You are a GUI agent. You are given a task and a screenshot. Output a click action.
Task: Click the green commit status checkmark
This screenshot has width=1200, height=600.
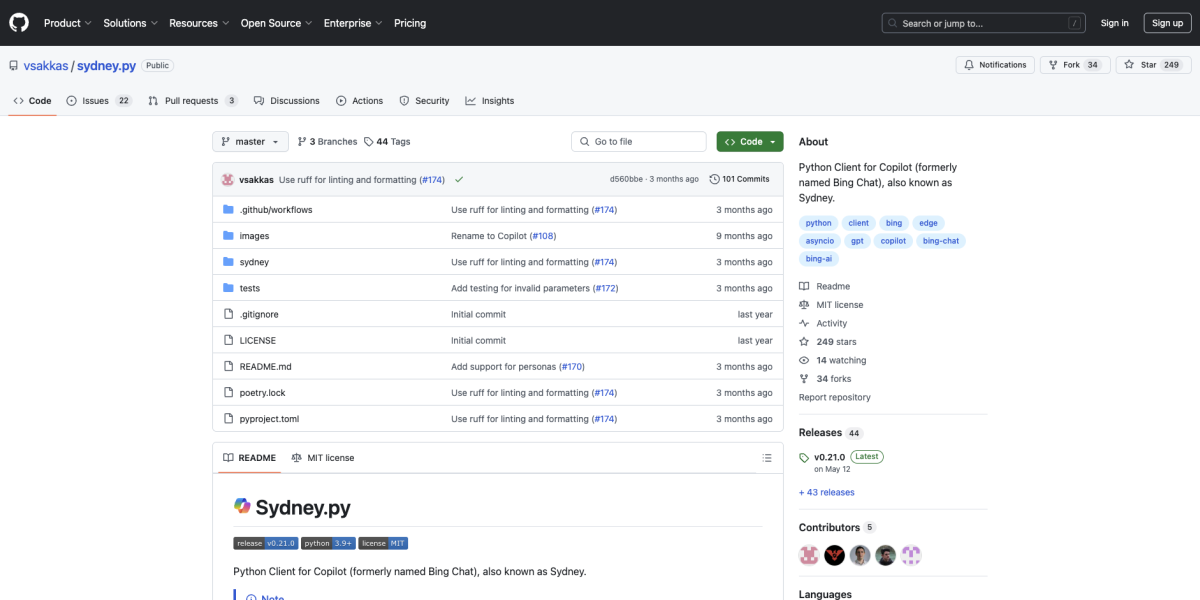(459, 179)
